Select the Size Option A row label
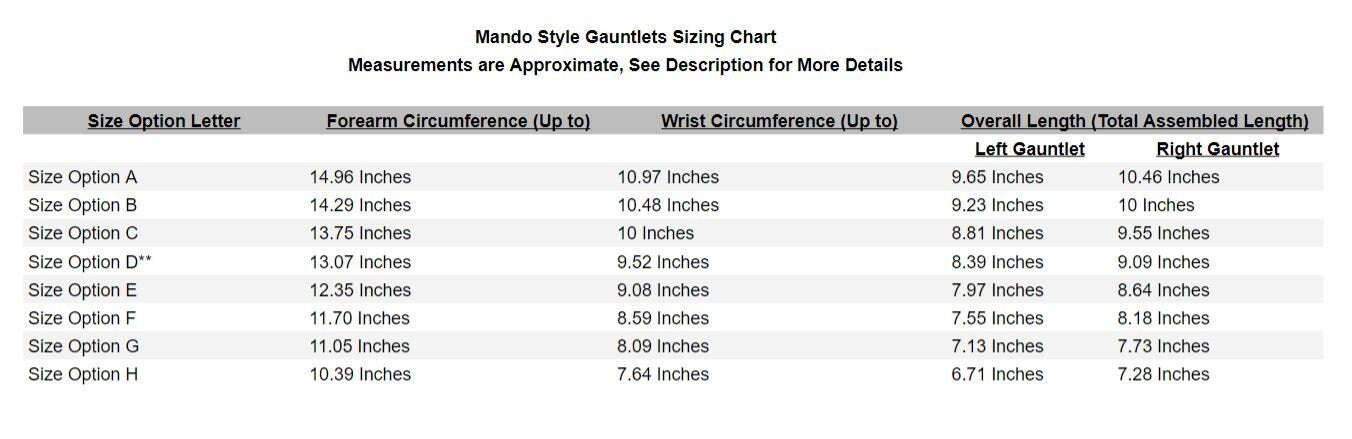Image resolution: width=1352 pixels, height=439 pixels. pyautogui.click(x=83, y=177)
